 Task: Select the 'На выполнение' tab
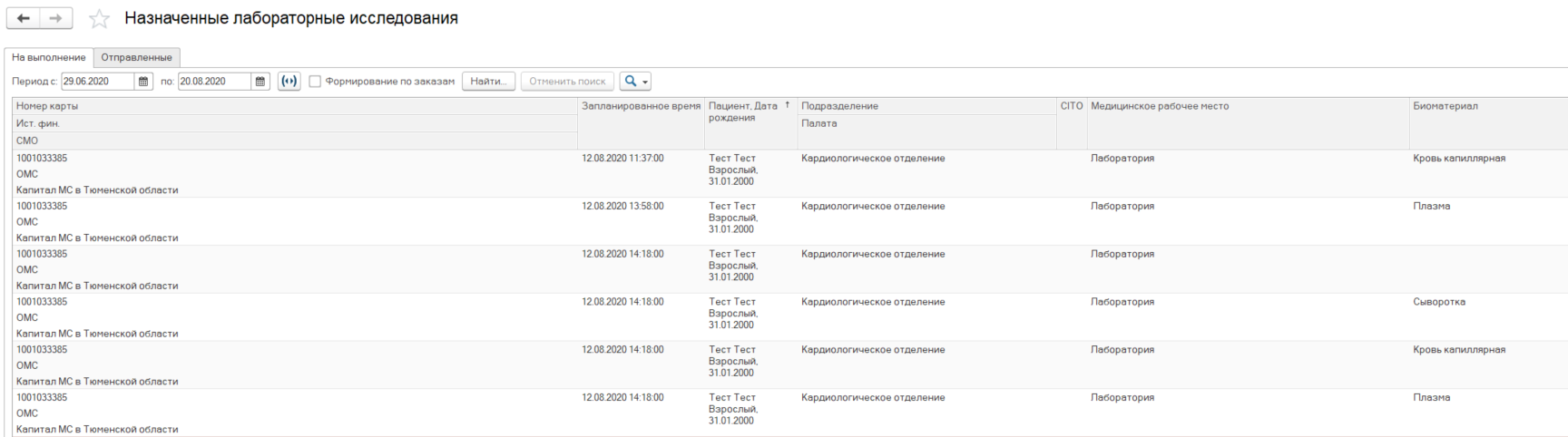click(x=49, y=57)
